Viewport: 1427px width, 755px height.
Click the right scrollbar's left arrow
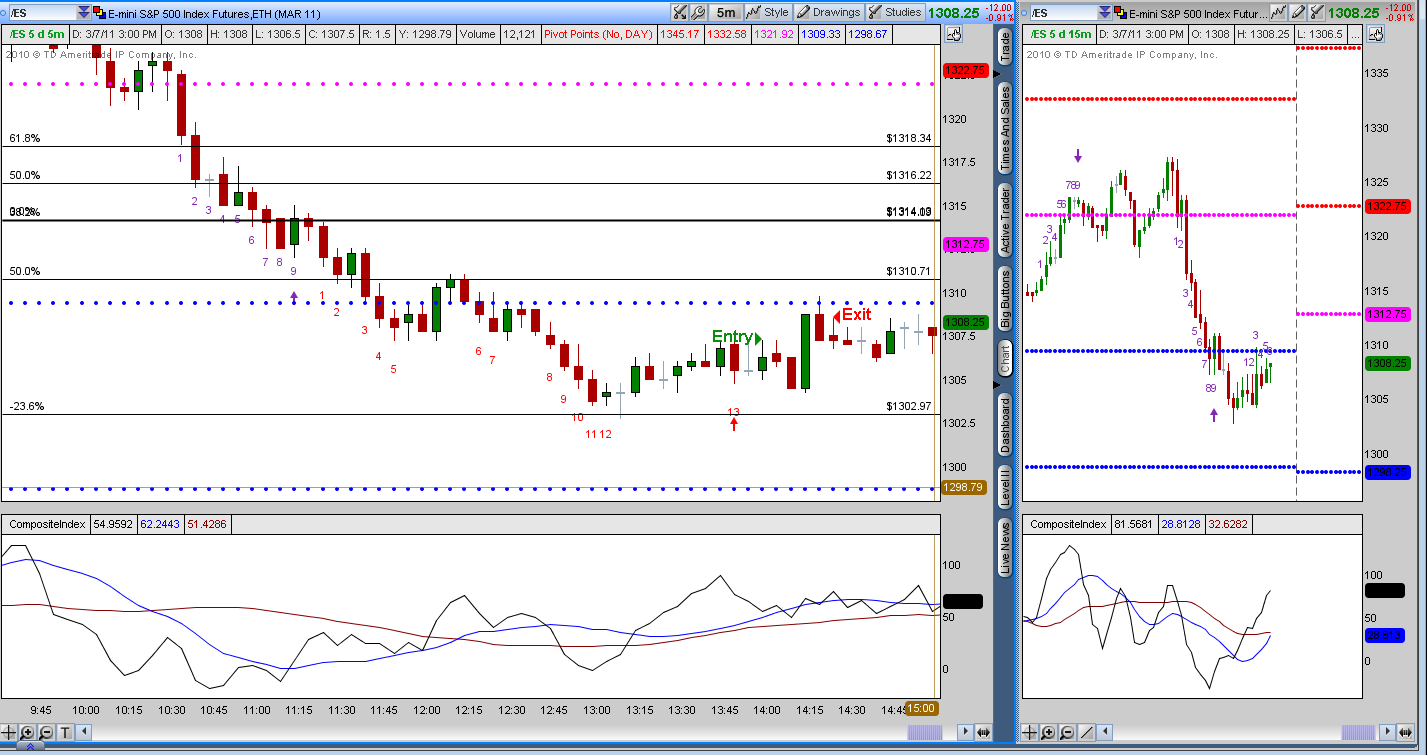pos(1106,732)
